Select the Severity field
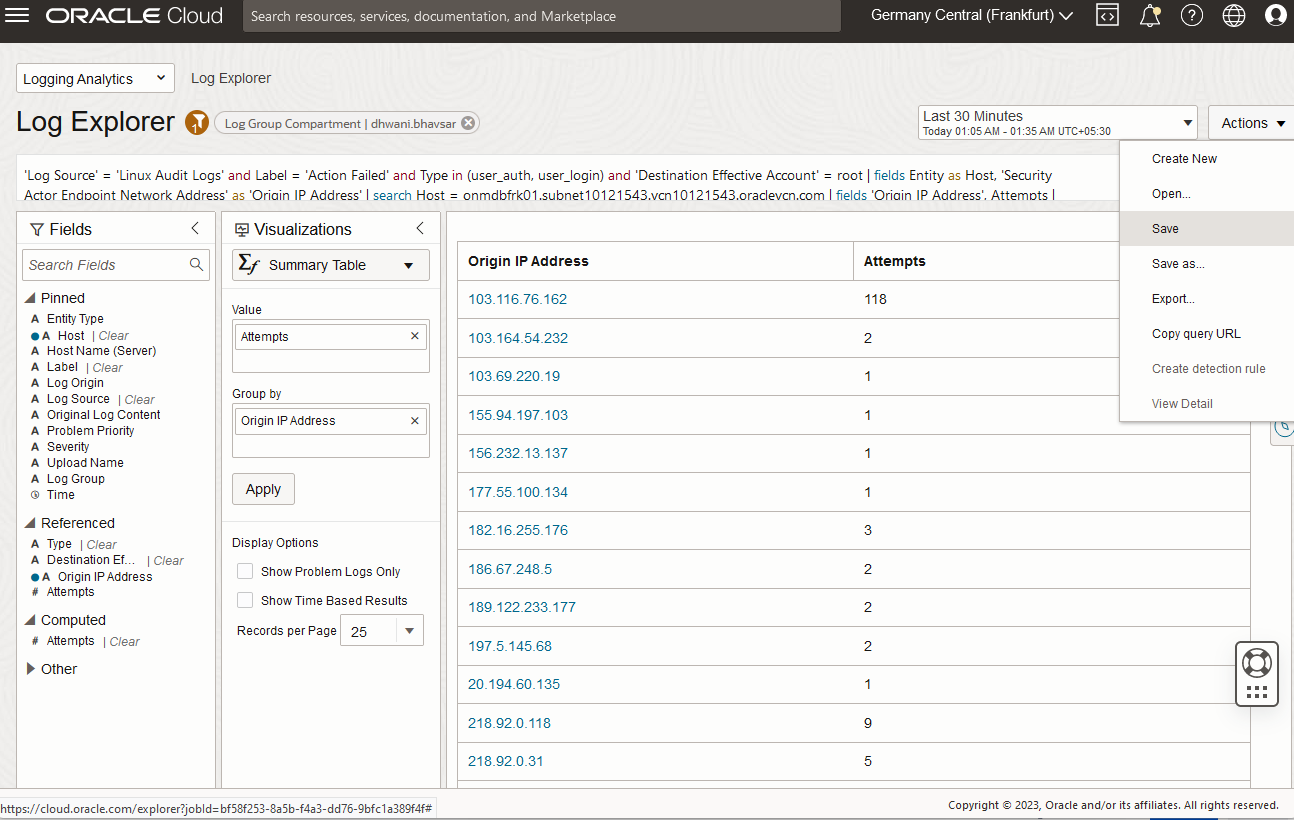1294x820 pixels. point(68,447)
